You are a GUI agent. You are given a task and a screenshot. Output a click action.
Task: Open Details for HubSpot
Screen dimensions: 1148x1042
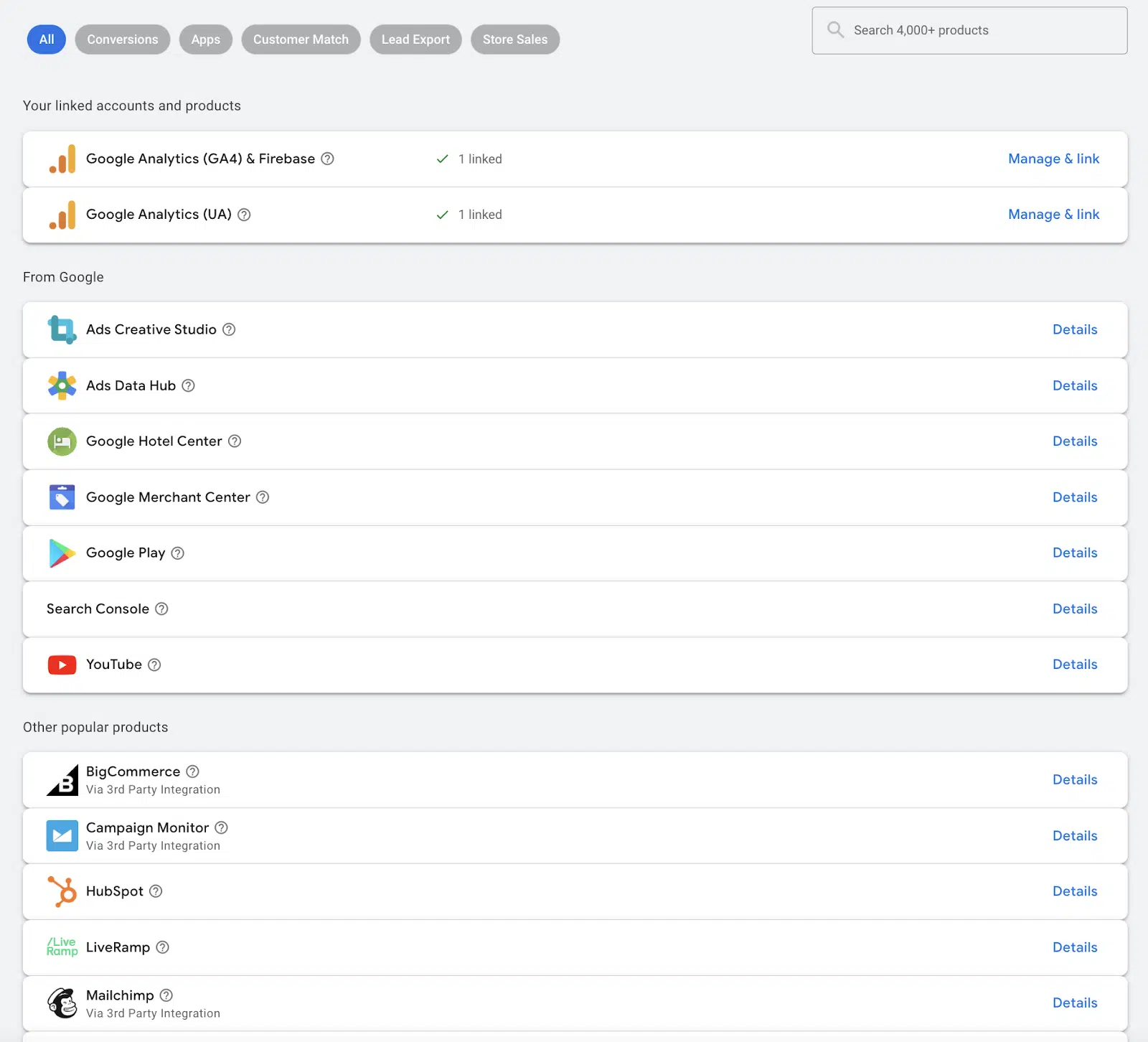1075,891
